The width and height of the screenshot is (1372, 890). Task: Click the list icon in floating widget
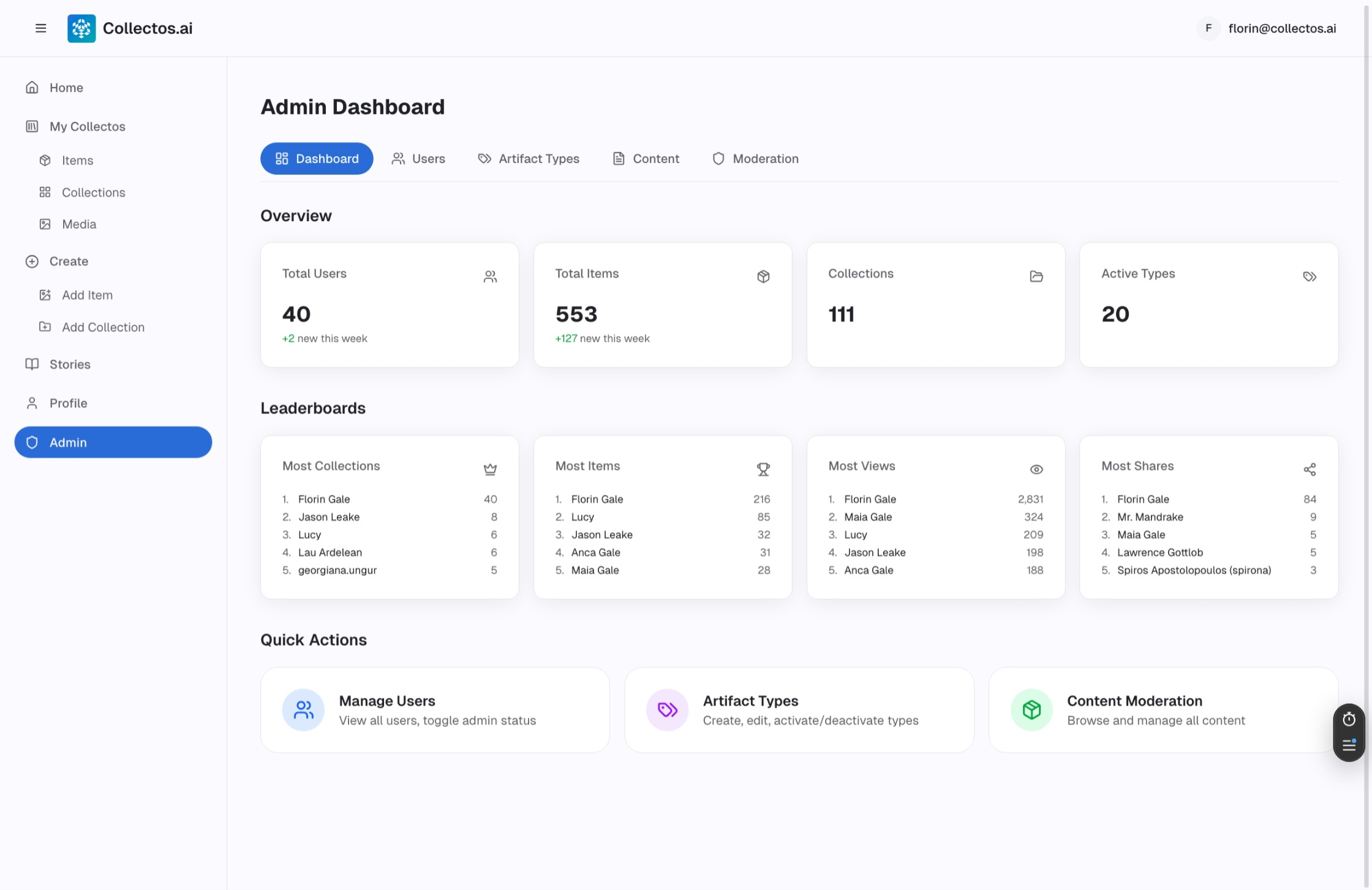tap(1349, 745)
